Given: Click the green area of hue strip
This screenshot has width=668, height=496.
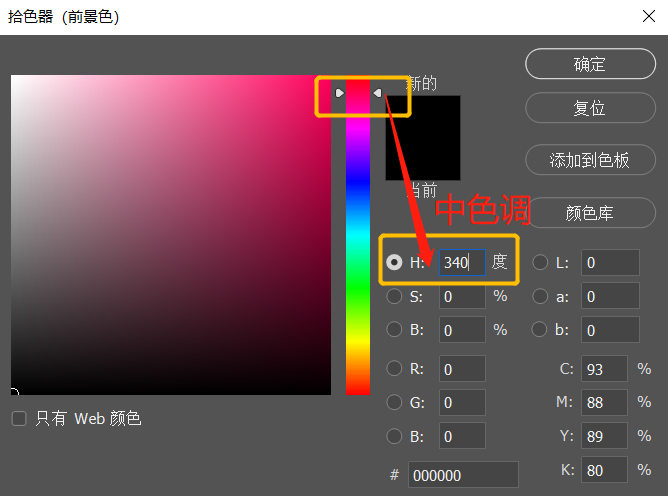Looking at the screenshot, I should (358, 288).
